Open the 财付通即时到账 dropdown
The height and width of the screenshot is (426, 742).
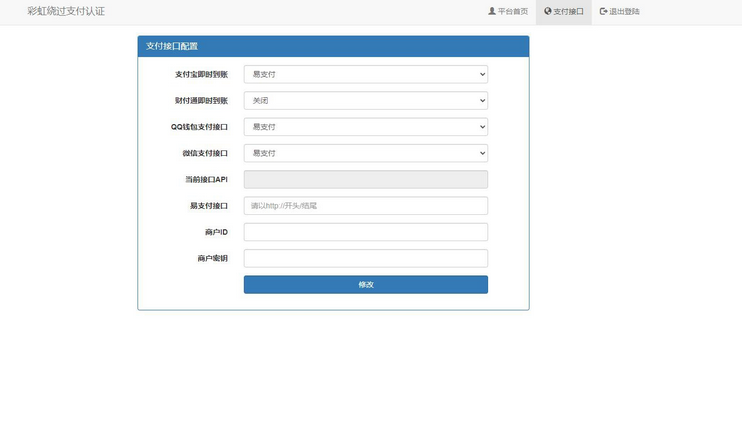pos(366,100)
